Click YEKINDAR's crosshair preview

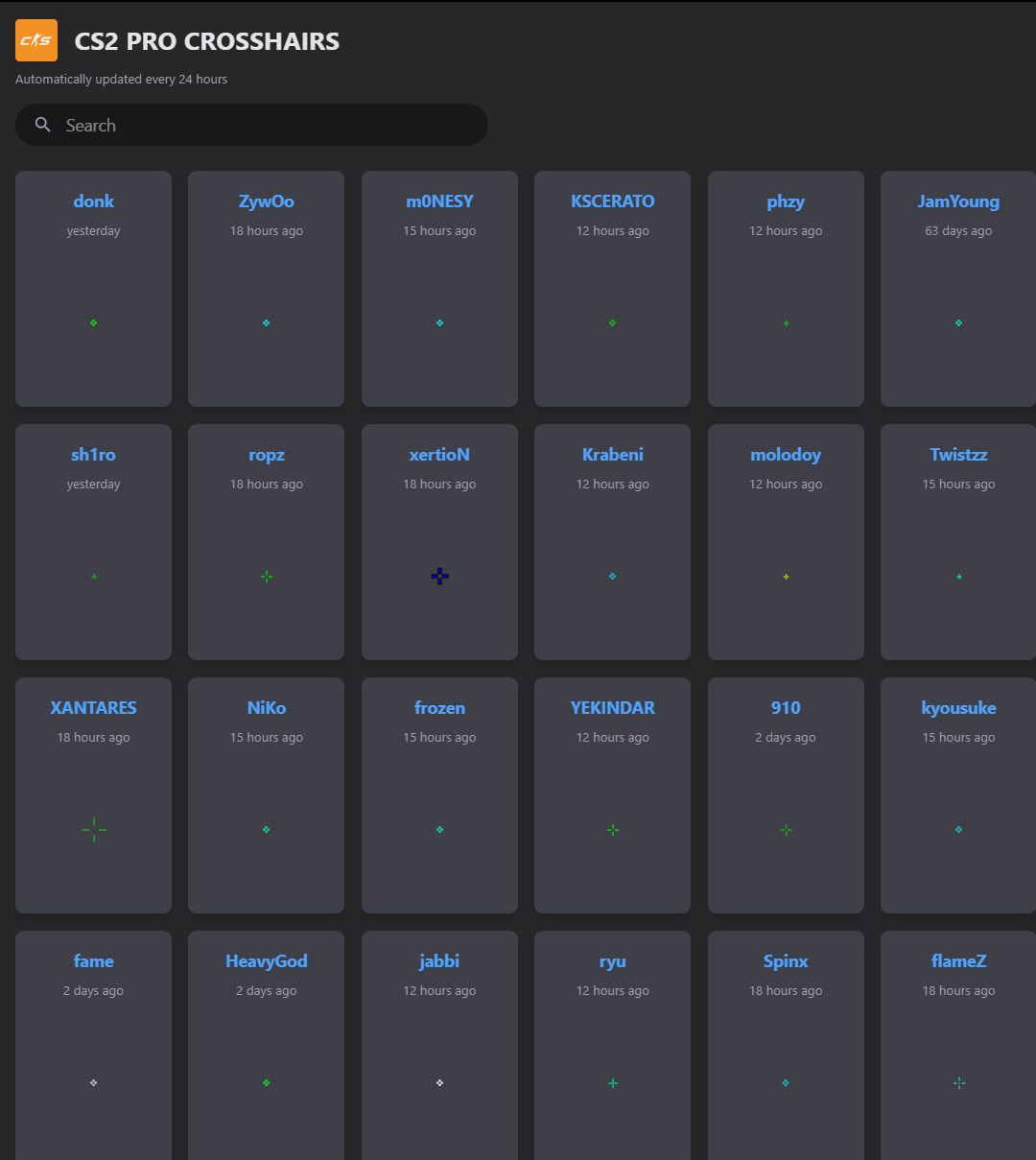613,830
